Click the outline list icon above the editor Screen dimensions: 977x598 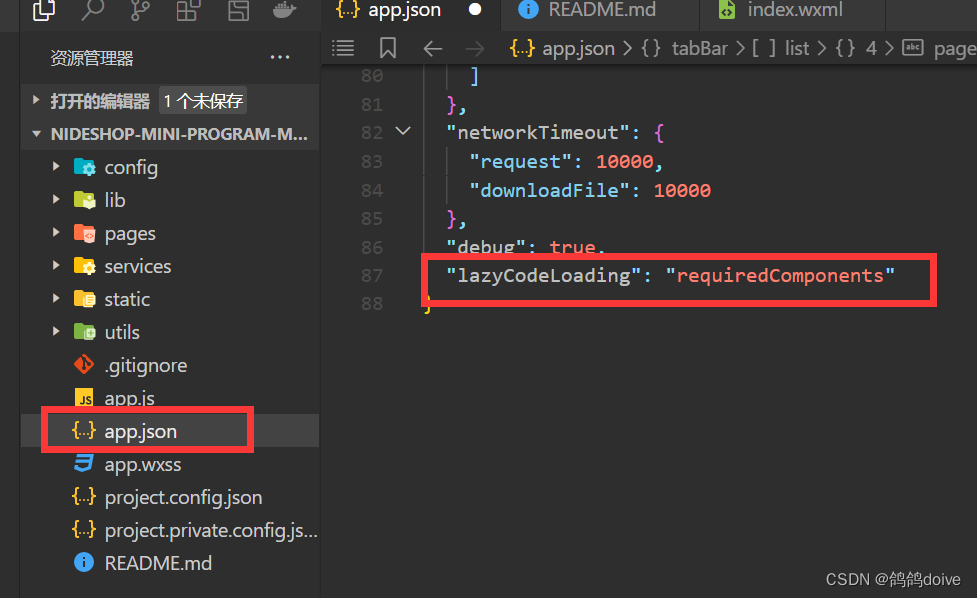coord(342,47)
